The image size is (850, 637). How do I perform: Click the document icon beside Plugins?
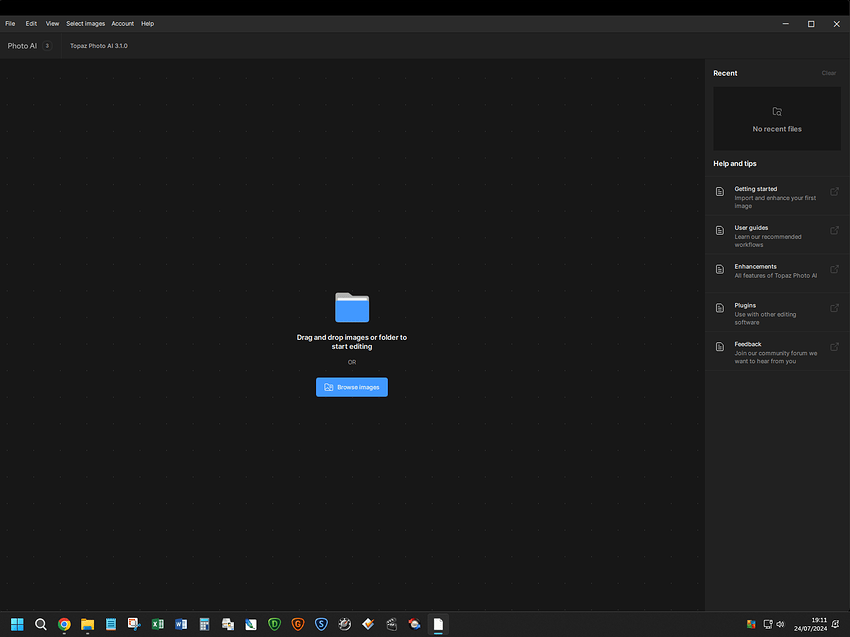click(x=720, y=308)
